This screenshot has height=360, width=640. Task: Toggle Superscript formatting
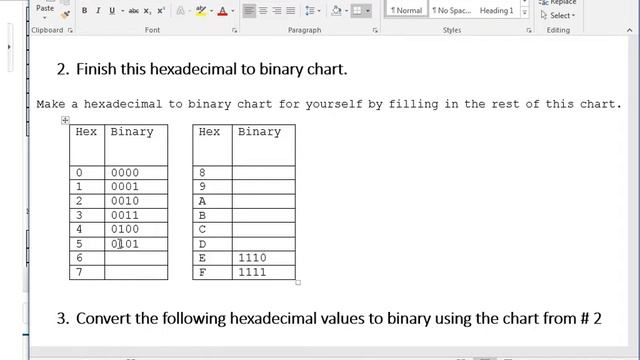tap(161, 11)
